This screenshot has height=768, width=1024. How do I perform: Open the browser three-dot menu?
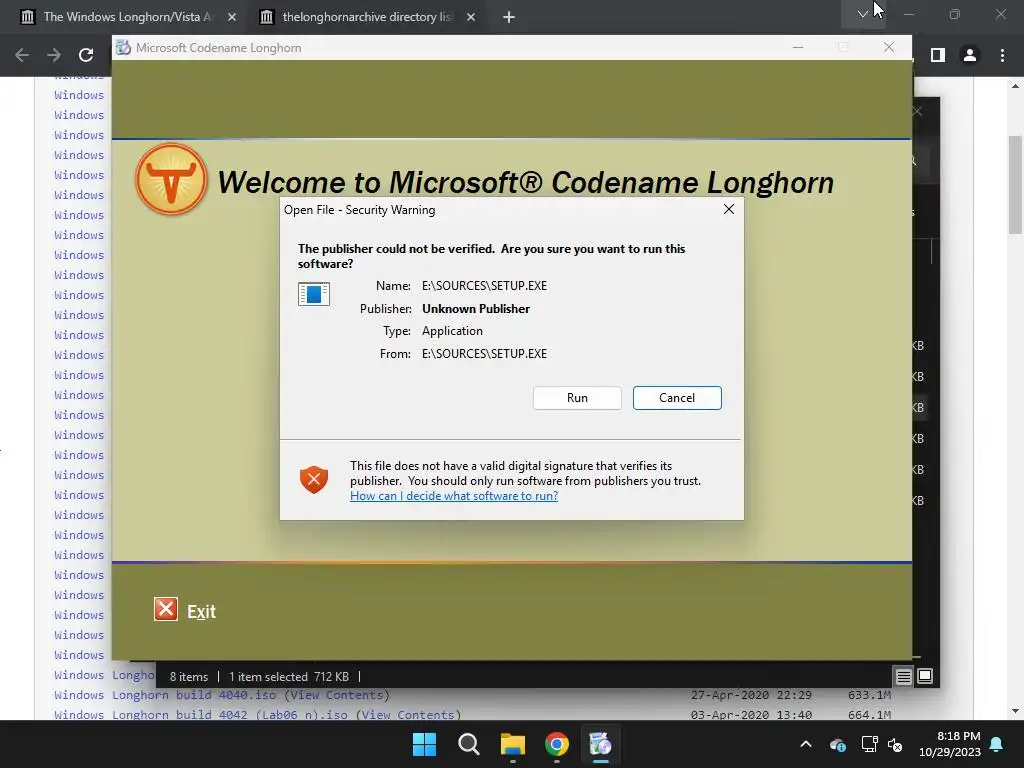[x=1002, y=55]
